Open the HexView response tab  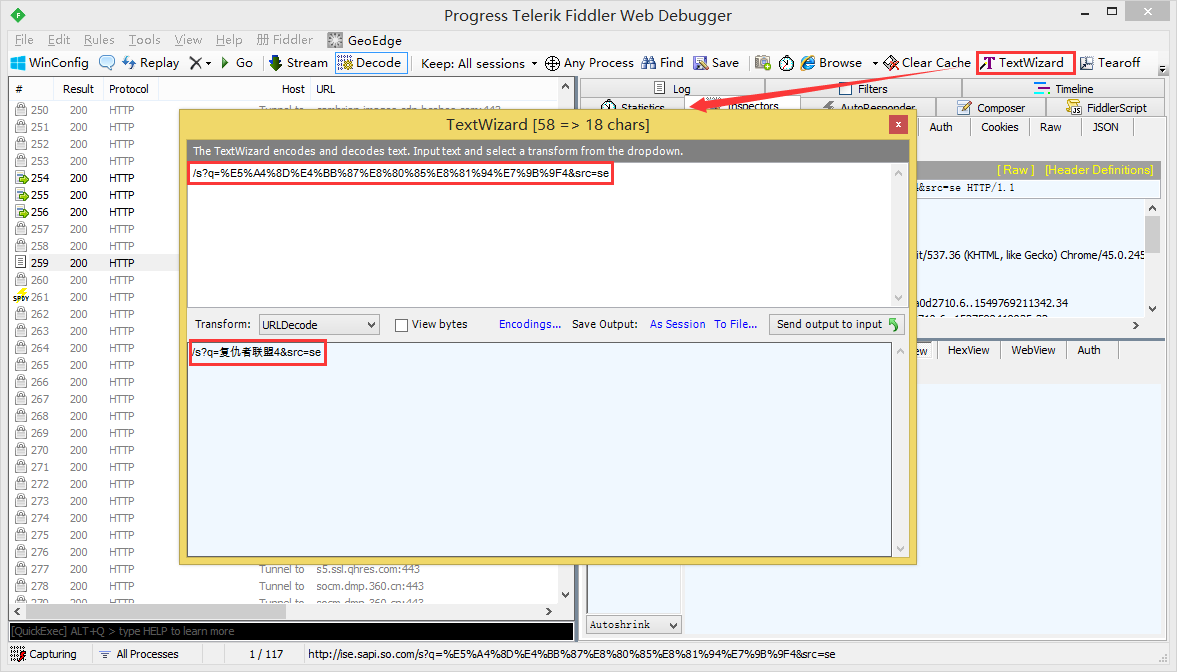(968, 350)
